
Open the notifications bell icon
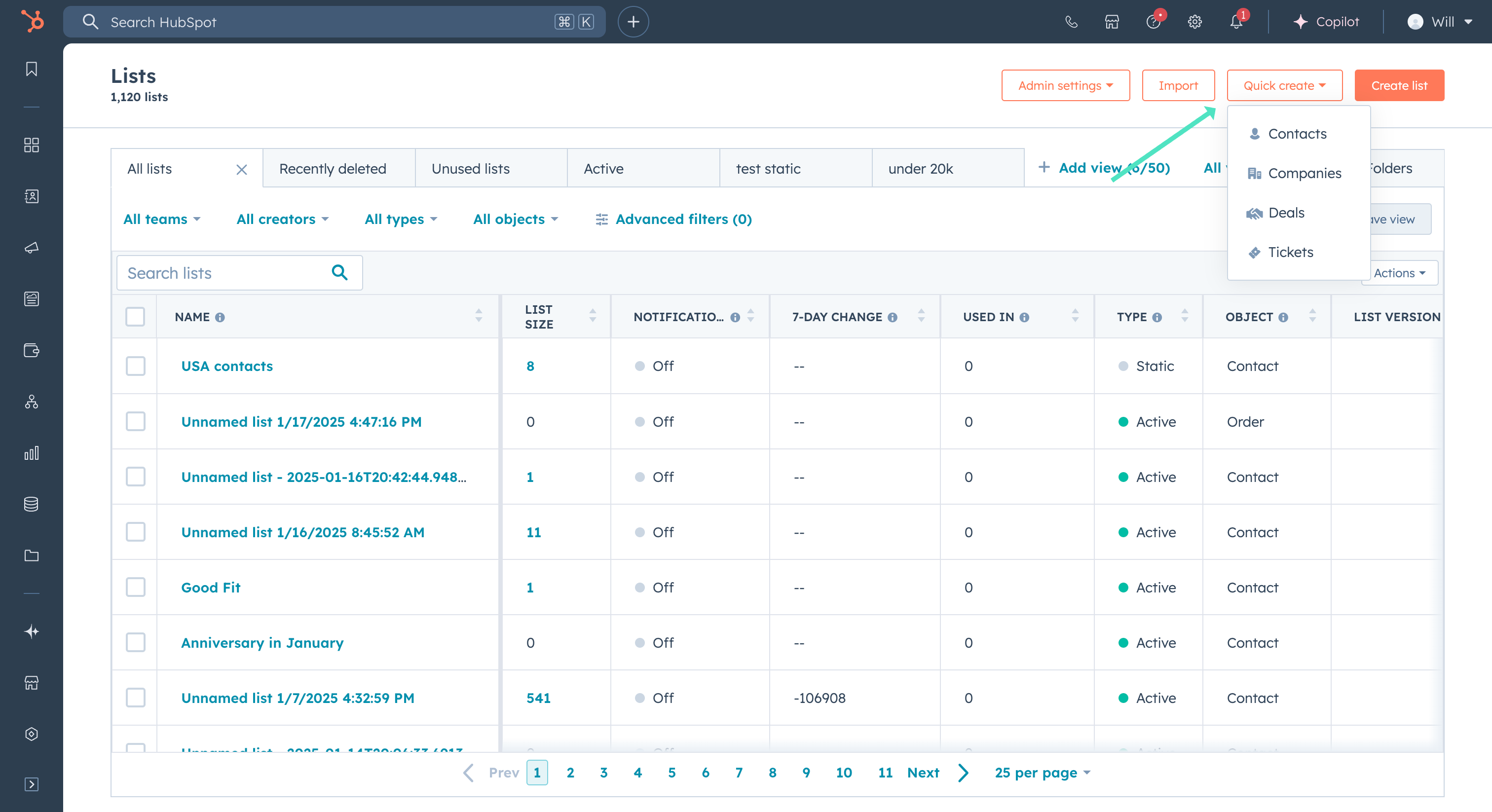click(1236, 22)
